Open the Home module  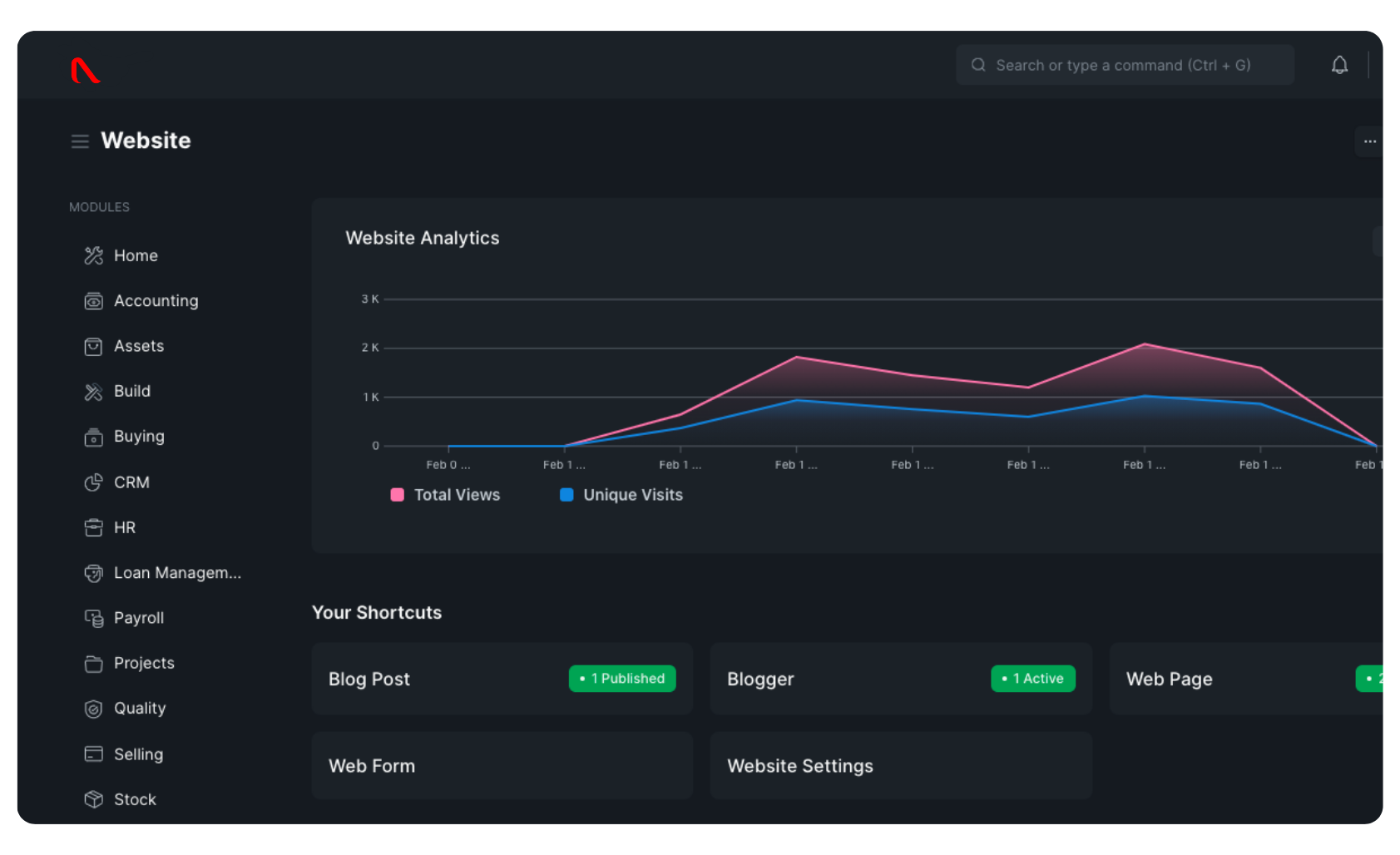click(x=136, y=255)
